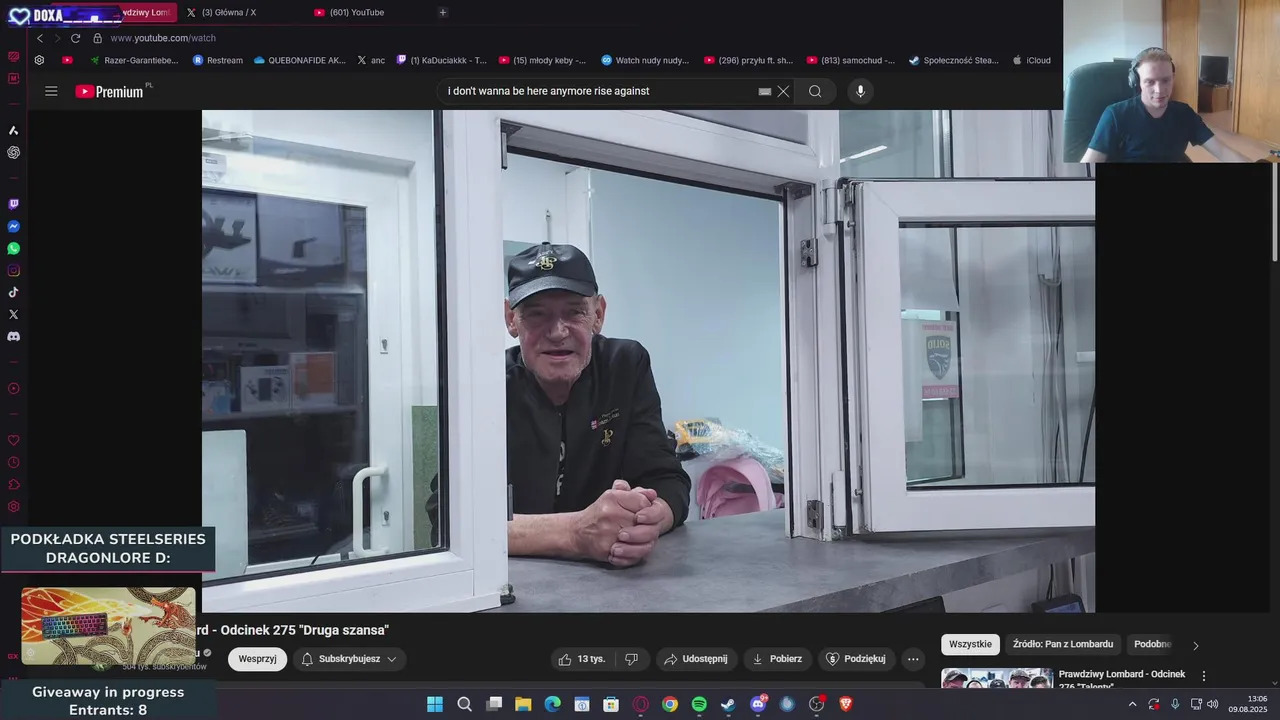Open the sidebar player icon

pyautogui.click(x=13, y=388)
